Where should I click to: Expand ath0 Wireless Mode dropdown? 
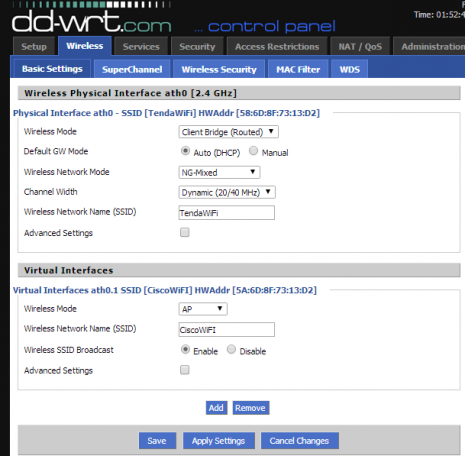tap(229, 132)
